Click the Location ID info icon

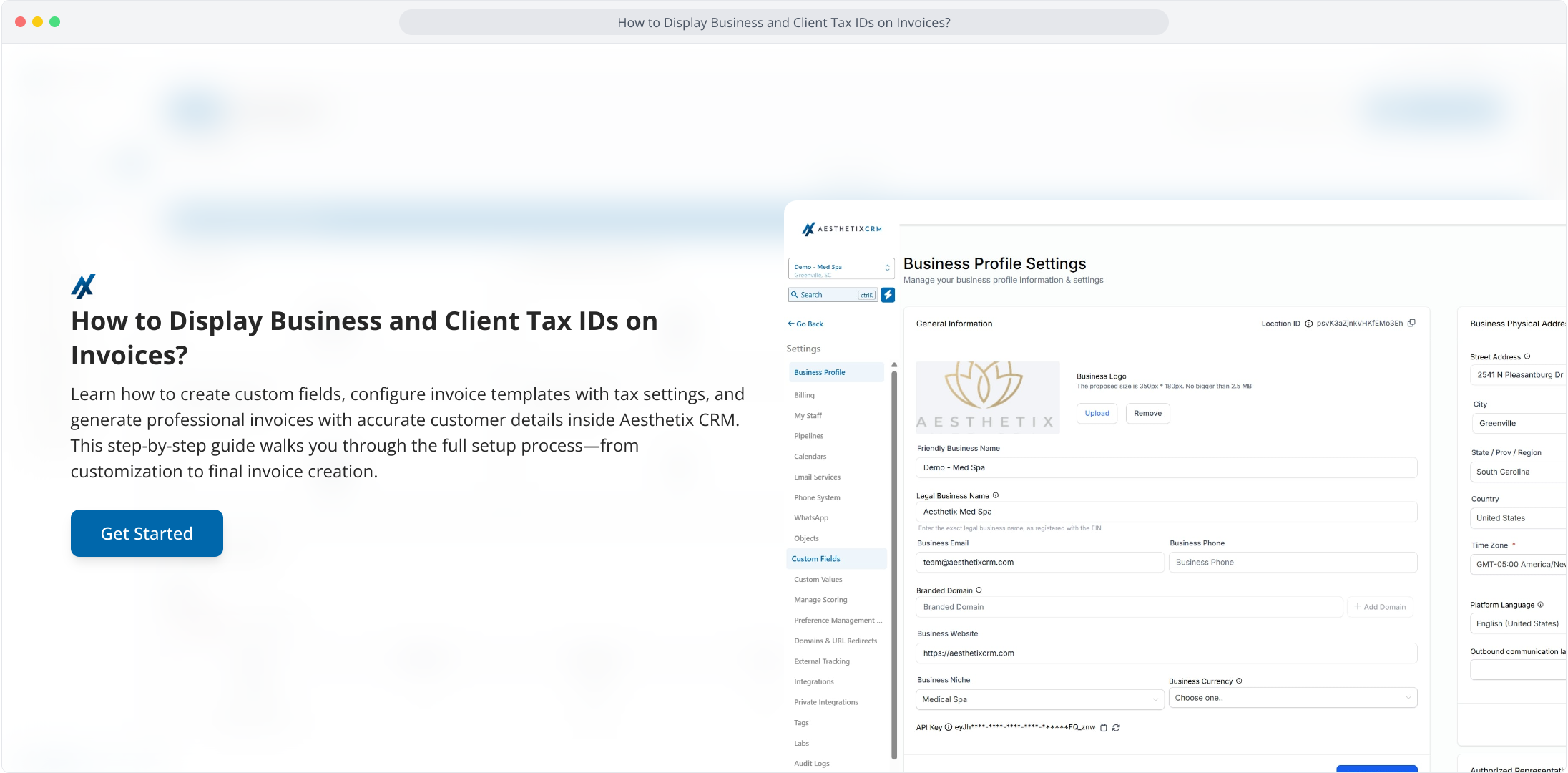[1308, 324]
